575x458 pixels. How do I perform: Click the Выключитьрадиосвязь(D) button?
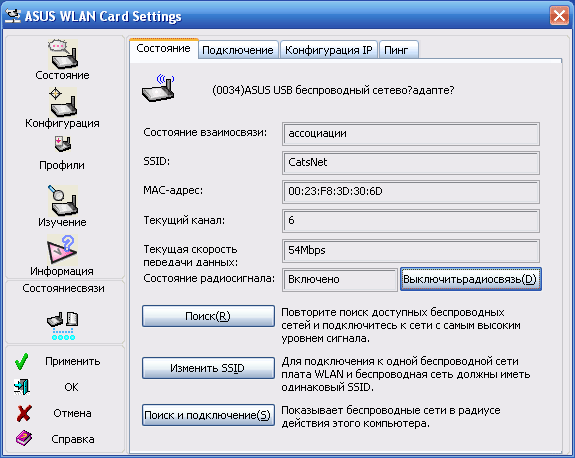(470, 279)
